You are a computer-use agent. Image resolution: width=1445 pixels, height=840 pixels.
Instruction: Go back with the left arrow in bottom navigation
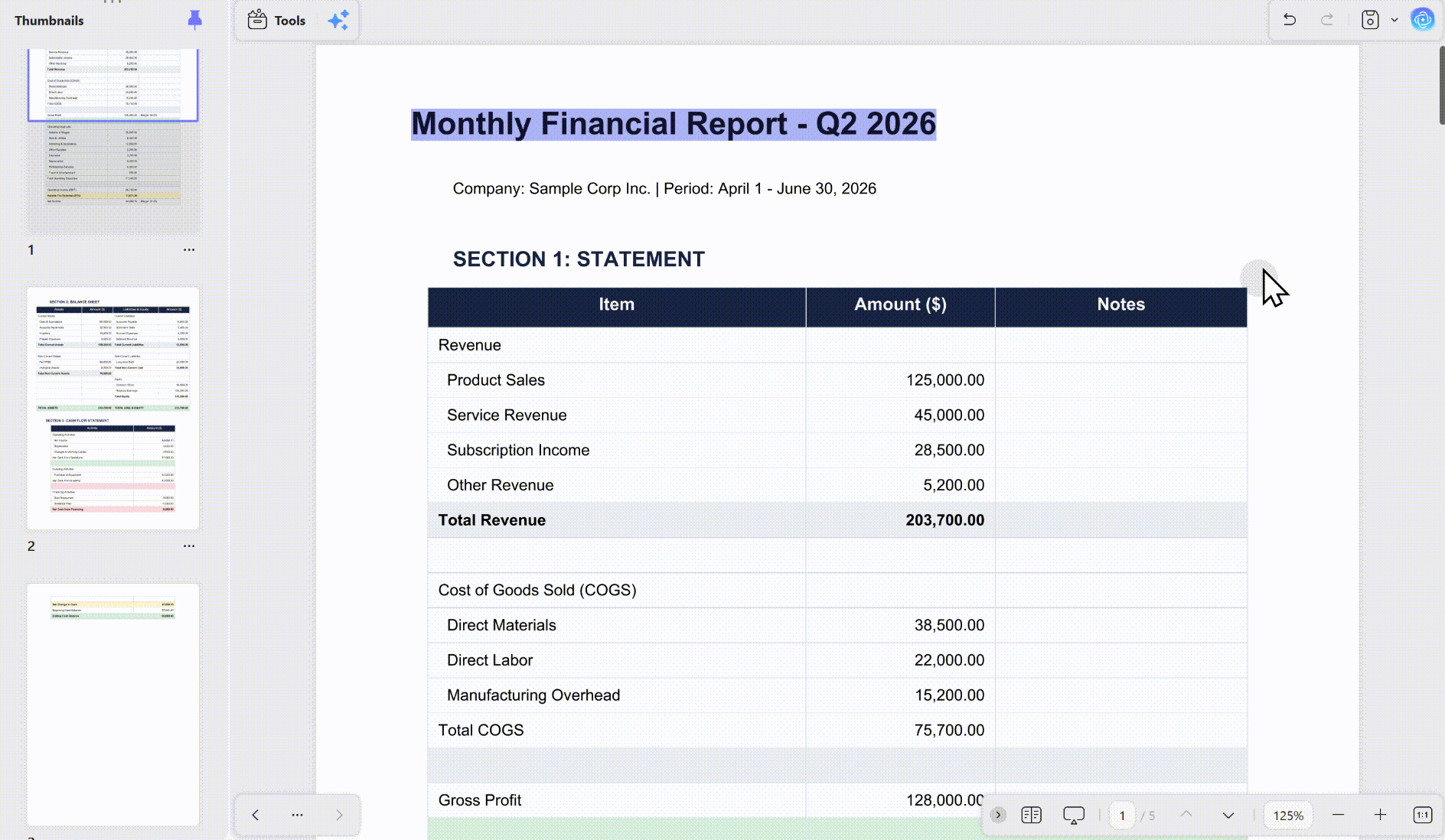pyautogui.click(x=256, y=816)
